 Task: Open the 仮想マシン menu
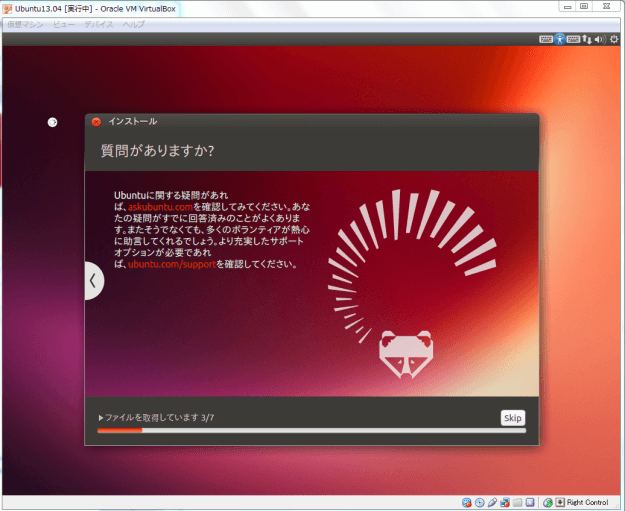pyautogui.click(x=25, y=22)
